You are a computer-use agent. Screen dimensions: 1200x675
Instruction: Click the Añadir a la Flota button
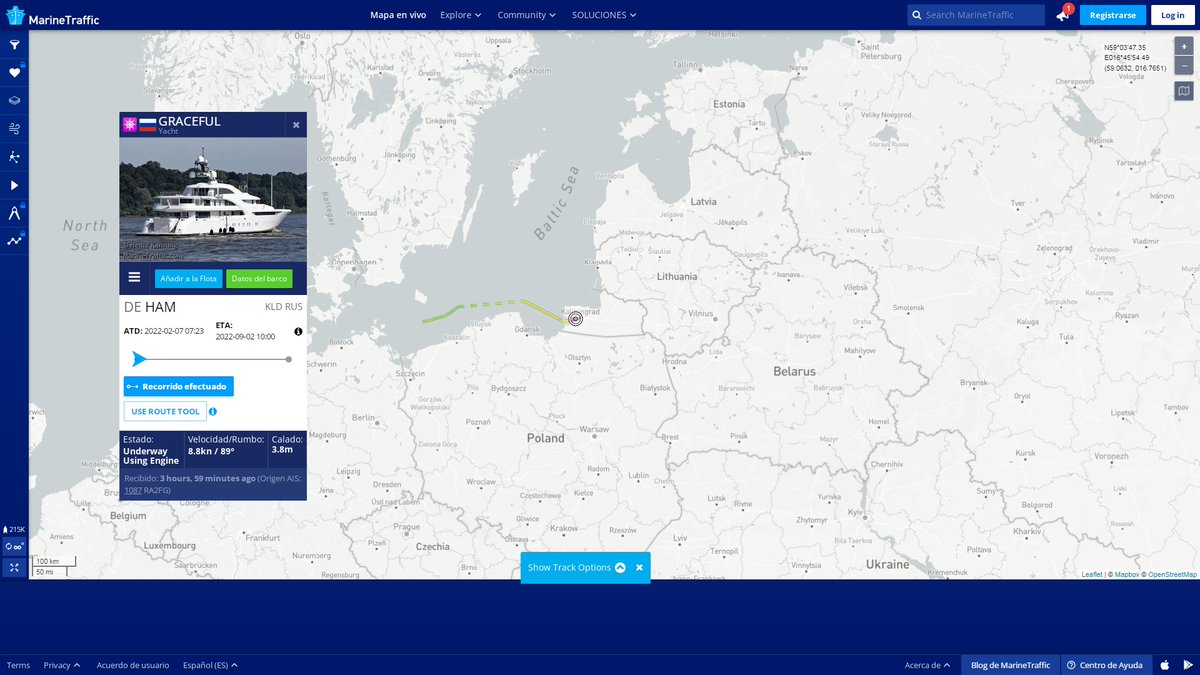pos(188,279)
